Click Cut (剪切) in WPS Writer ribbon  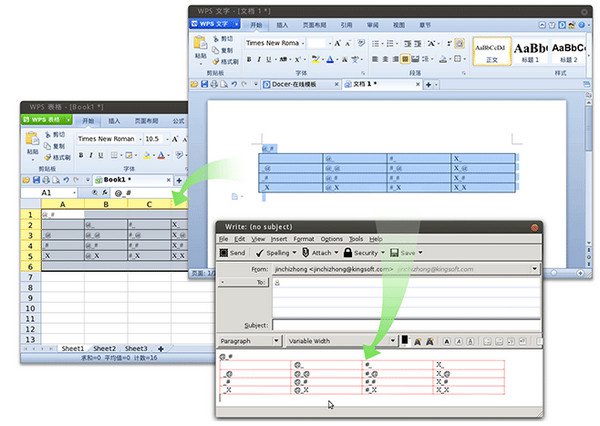tap(223, 39)
